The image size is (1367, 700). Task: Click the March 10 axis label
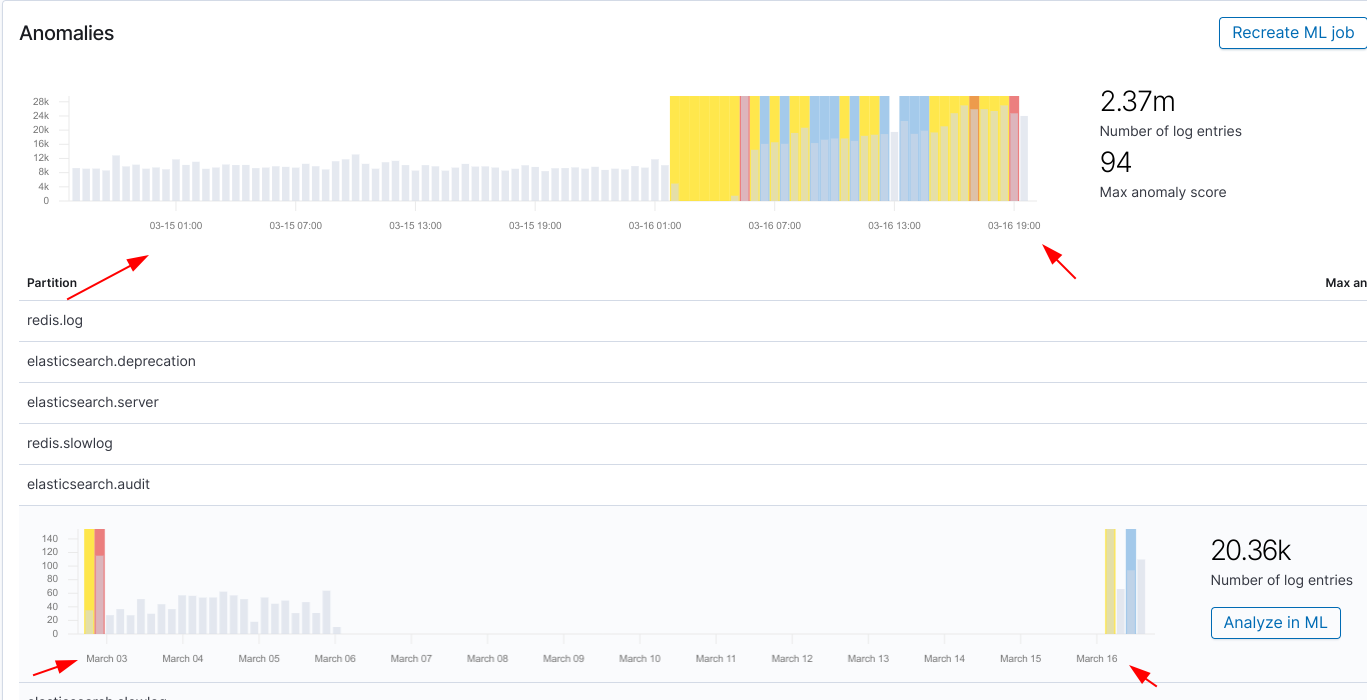640,659
